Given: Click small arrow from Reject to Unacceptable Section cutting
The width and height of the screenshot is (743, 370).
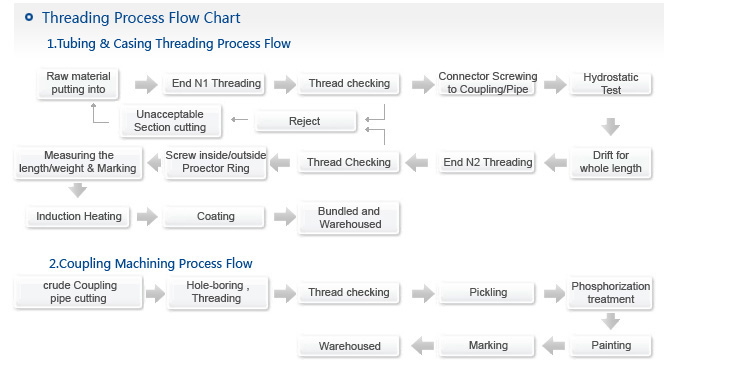Looking at the screenshot, I should 240,119.
